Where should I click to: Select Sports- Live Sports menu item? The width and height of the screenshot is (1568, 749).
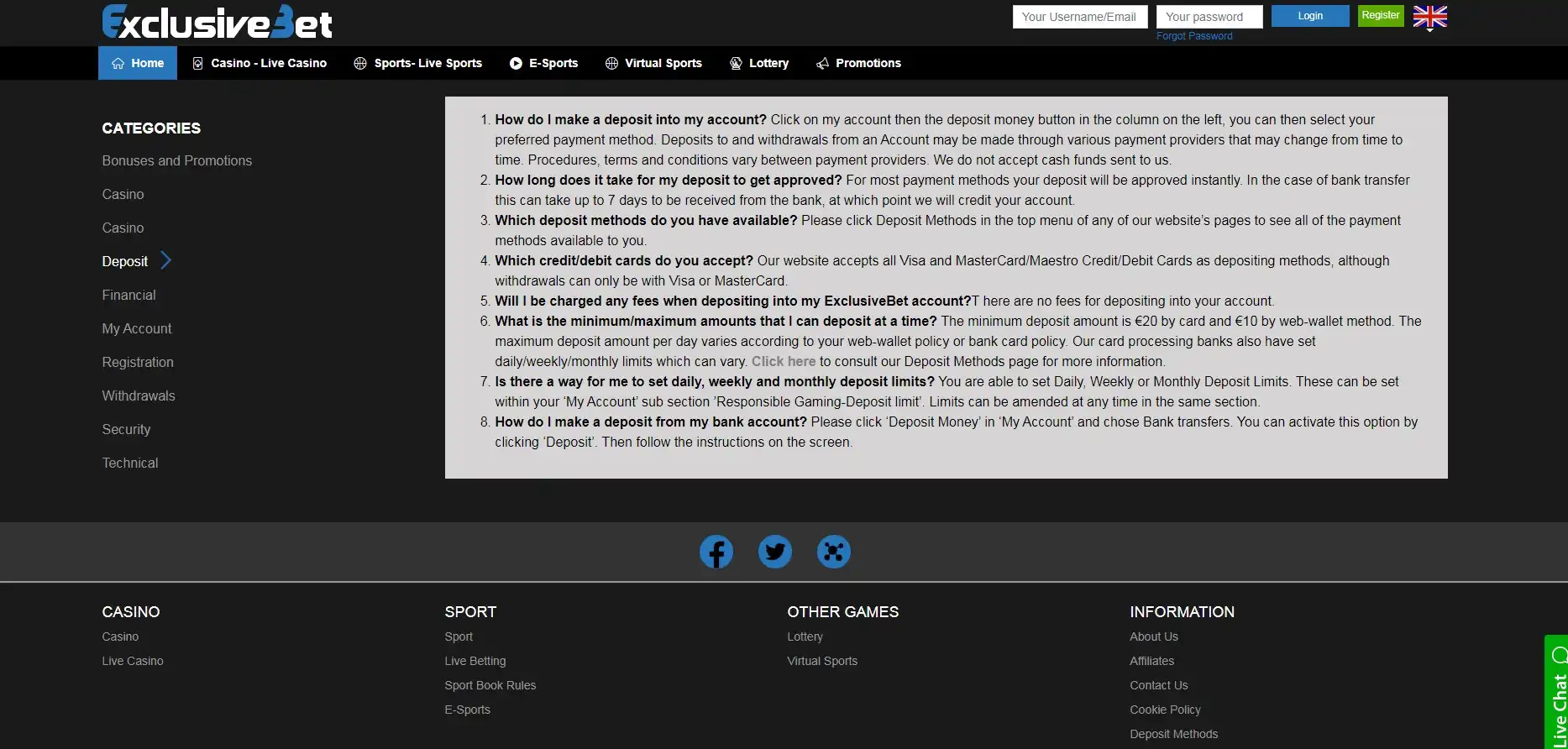[x=418, y=63]
